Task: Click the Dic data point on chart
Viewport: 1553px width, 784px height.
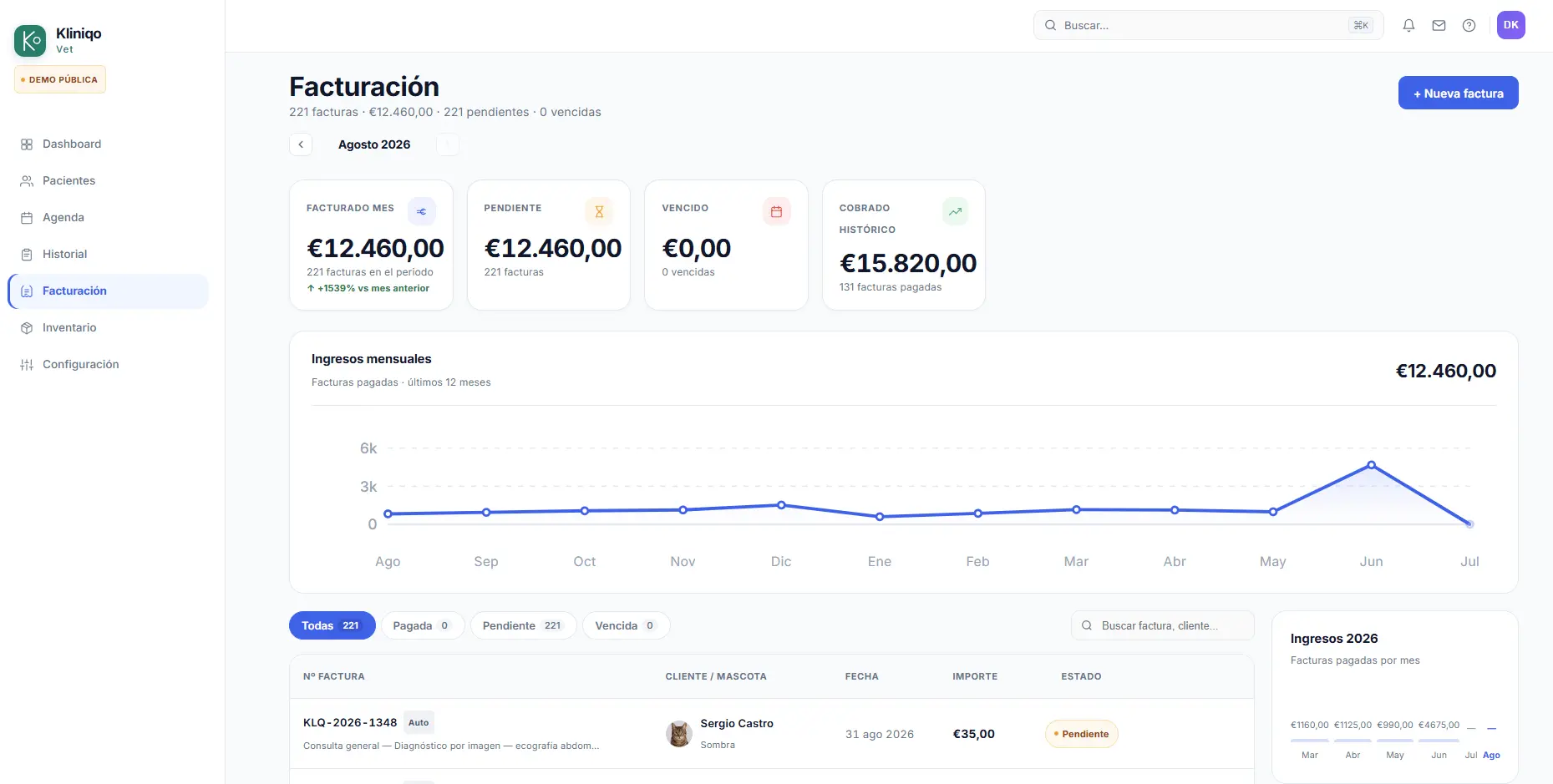Action: tap(781, 505)
